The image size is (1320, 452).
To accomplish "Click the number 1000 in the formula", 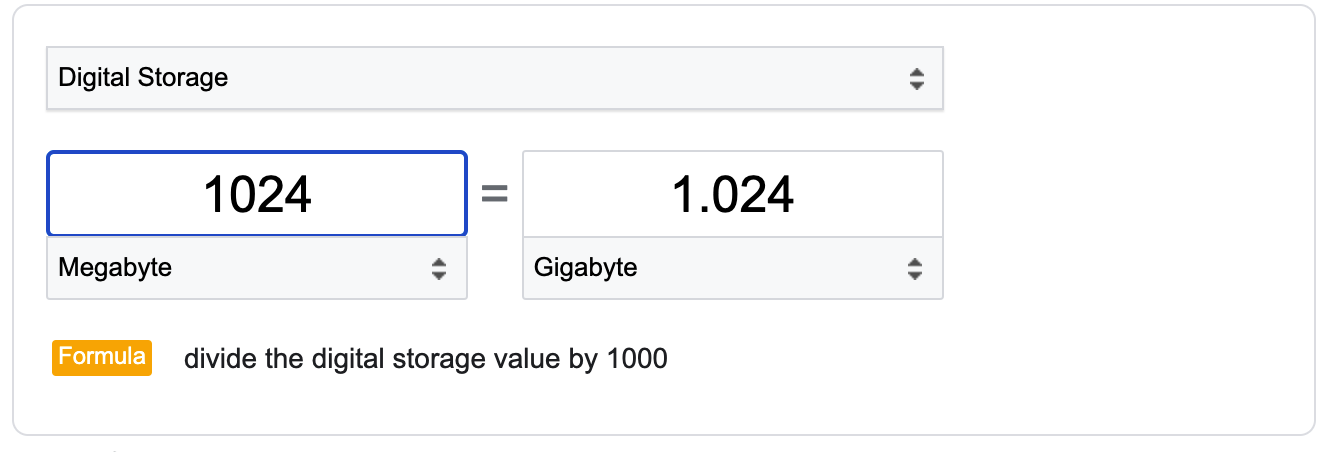I will tap(637, 358).
